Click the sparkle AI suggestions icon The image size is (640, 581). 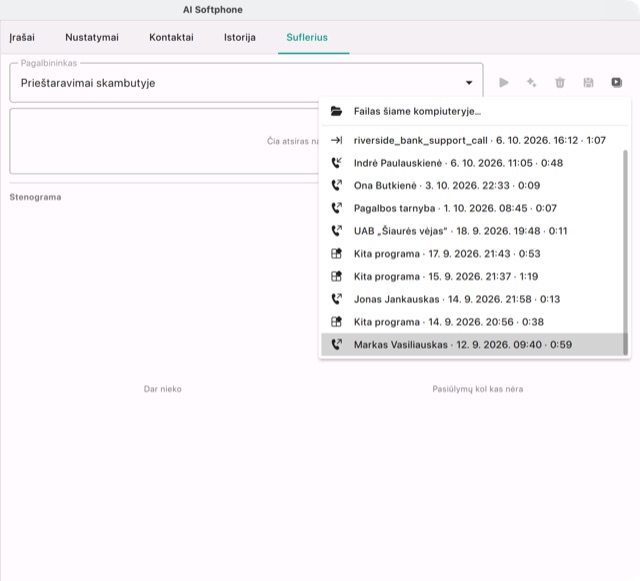click(x=531, y=83)
